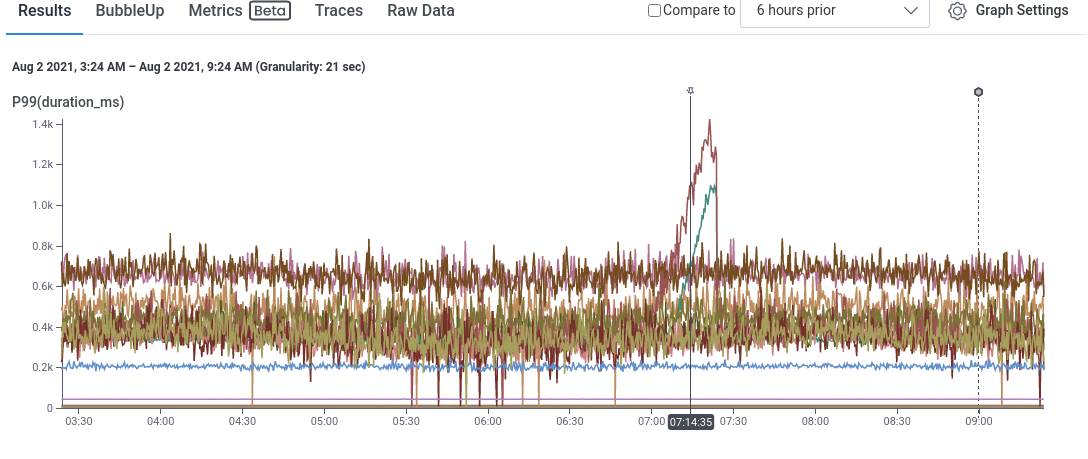The image size is (1088, 459).
Task: Go to the Traces tab
Action: [338, 11]
